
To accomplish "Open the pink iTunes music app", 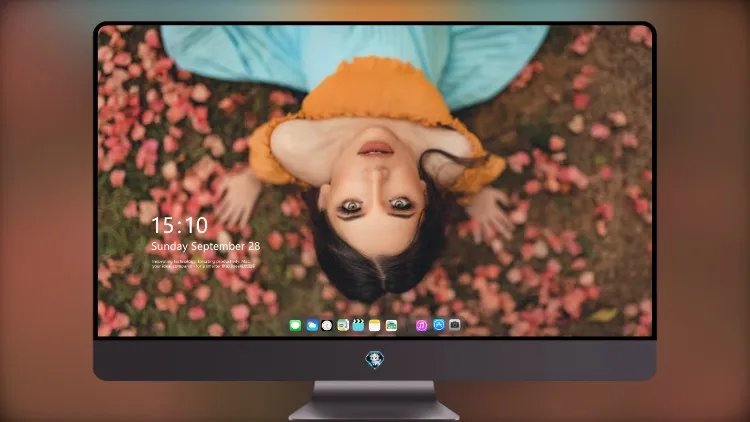I will pyautogui.click(x=421, y=325).
